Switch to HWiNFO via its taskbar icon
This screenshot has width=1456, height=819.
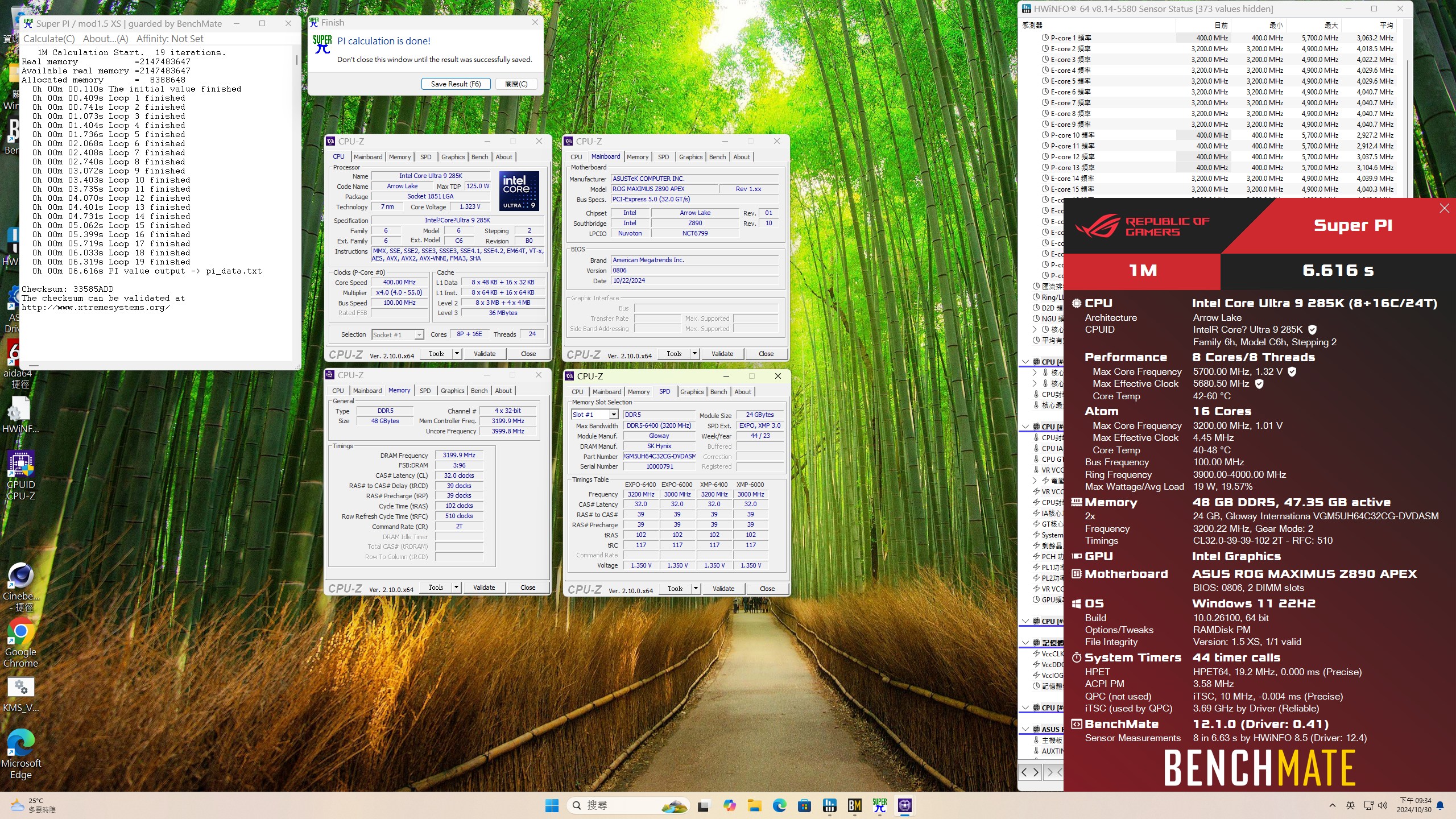(829, 805)
